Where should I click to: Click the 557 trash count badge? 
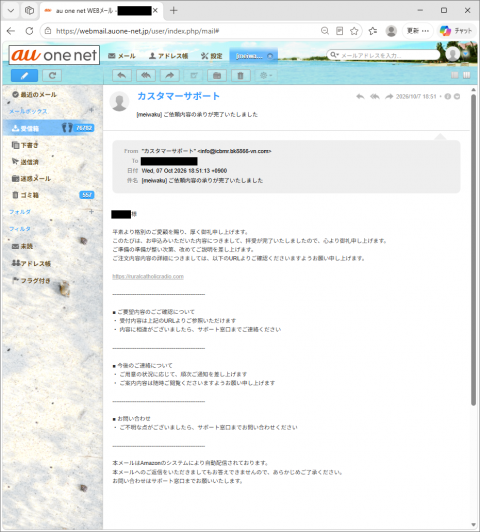pos(87,195)
